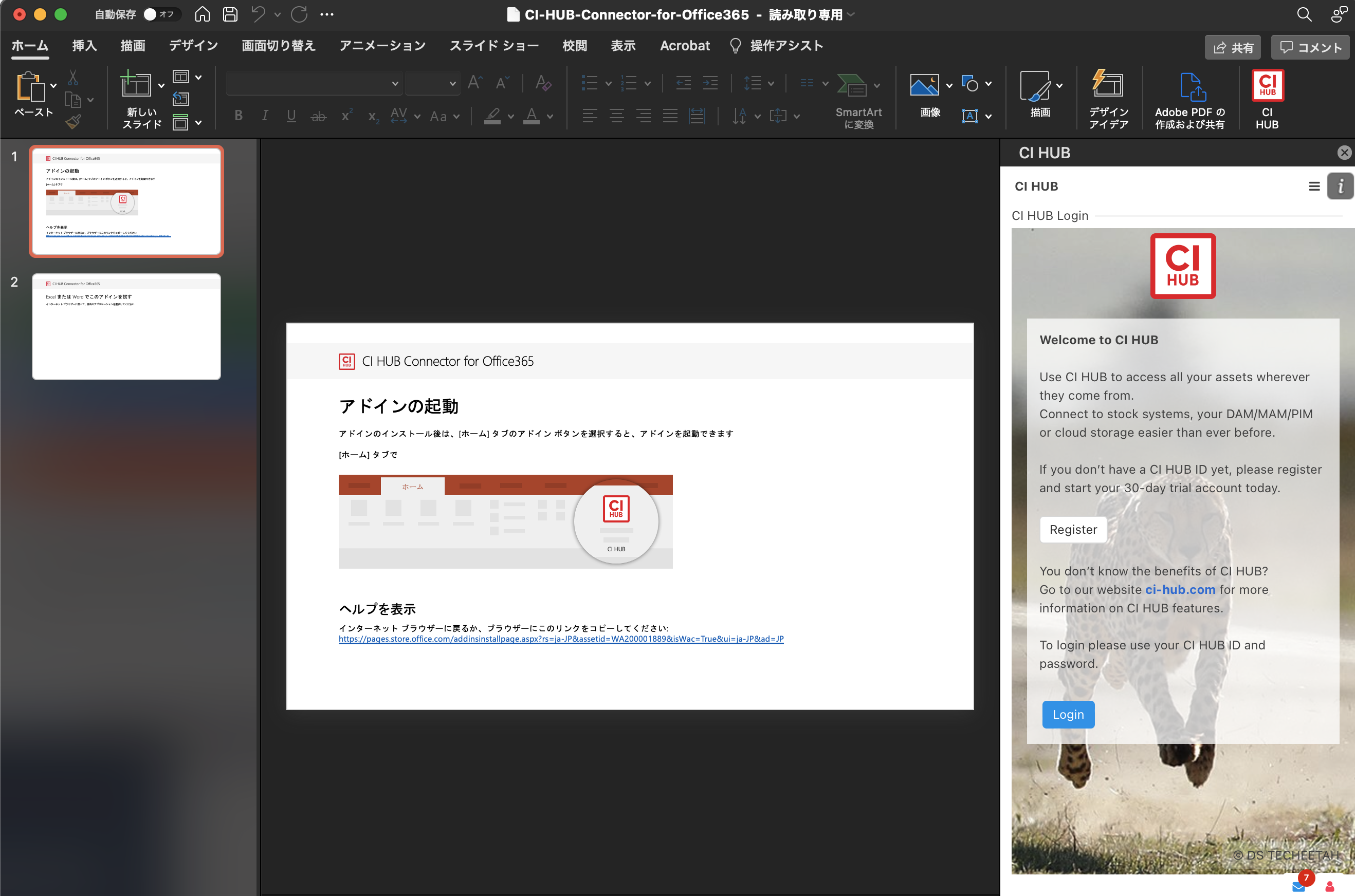Click the Subscript icon
The image size is (1355, 896).
click(x=373, y=117)
